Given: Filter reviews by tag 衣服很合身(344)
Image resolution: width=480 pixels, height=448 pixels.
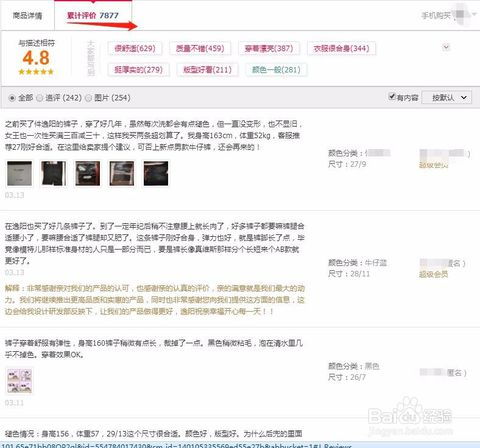Looking at the screenshot, I should (341, 48).
